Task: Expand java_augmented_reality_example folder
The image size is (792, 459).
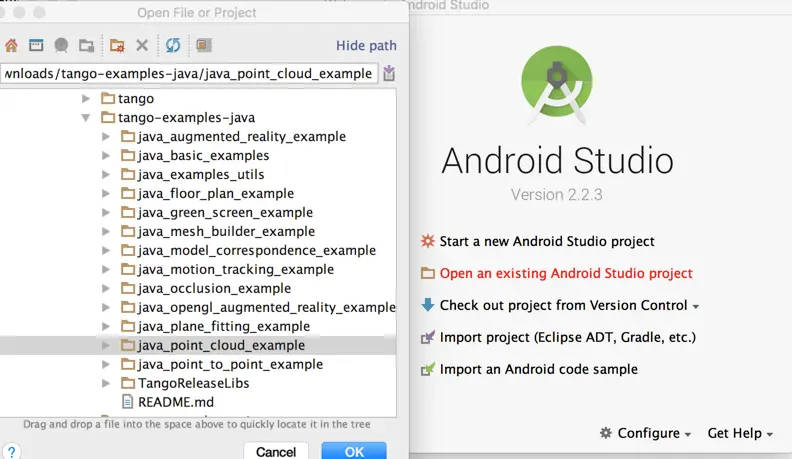Action: click(106, 136)
